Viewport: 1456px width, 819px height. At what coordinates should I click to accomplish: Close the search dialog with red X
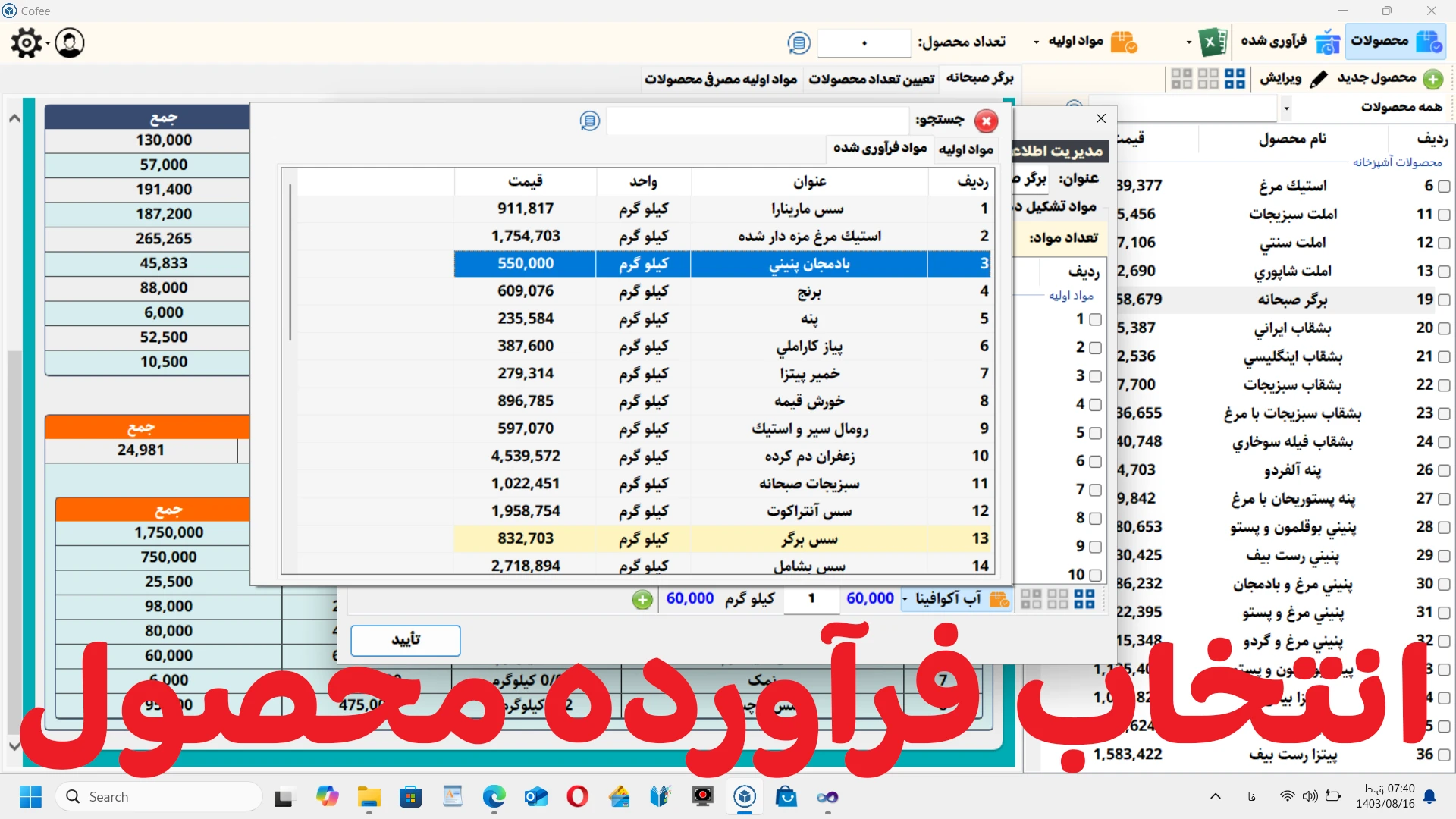click(986, 121)
